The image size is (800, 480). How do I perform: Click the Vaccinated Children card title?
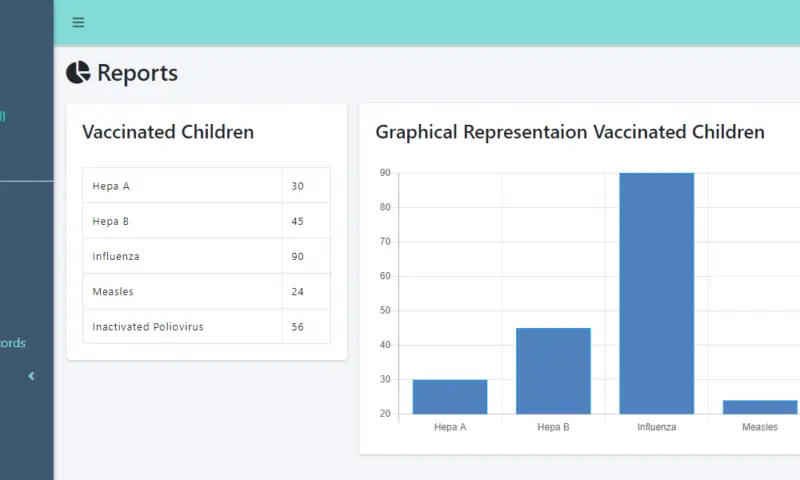point(168,132)
